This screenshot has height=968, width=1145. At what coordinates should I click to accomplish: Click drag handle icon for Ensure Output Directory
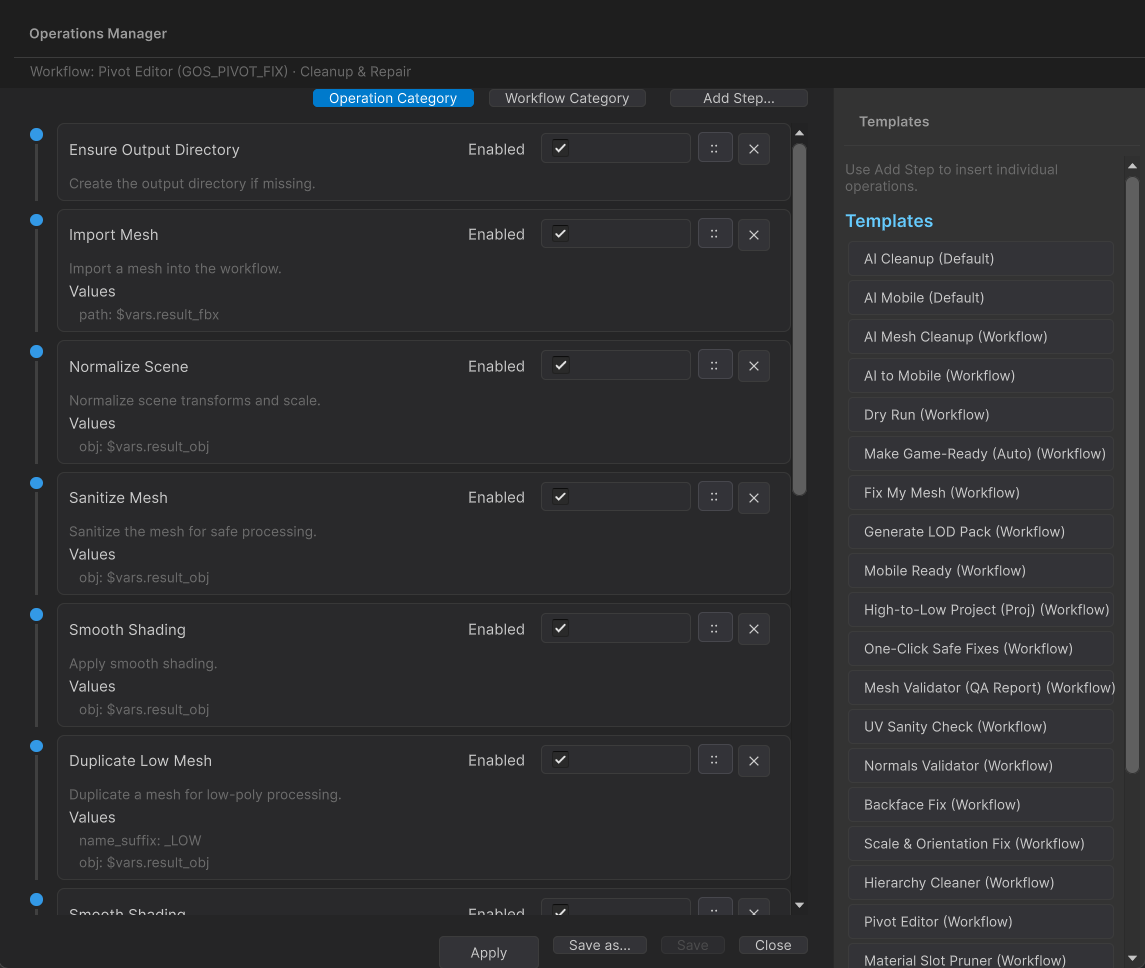click(x=714, y=149)
